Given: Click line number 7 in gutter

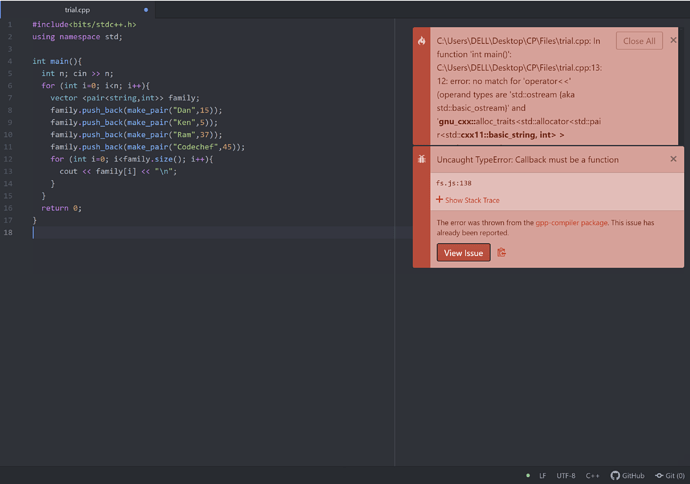Looking at the screenshot, I should (10, 98).
